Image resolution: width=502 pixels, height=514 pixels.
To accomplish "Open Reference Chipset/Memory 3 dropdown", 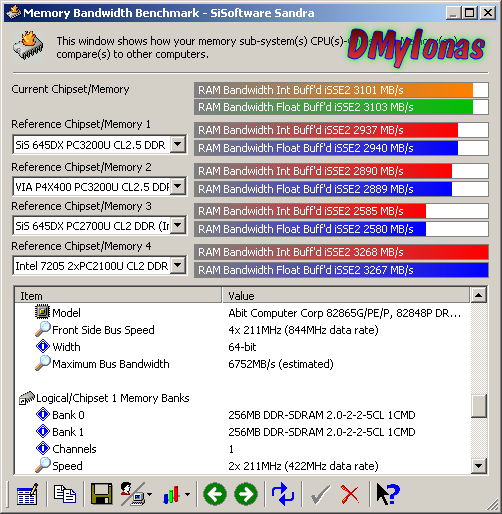I will click(x=178, y=226).
